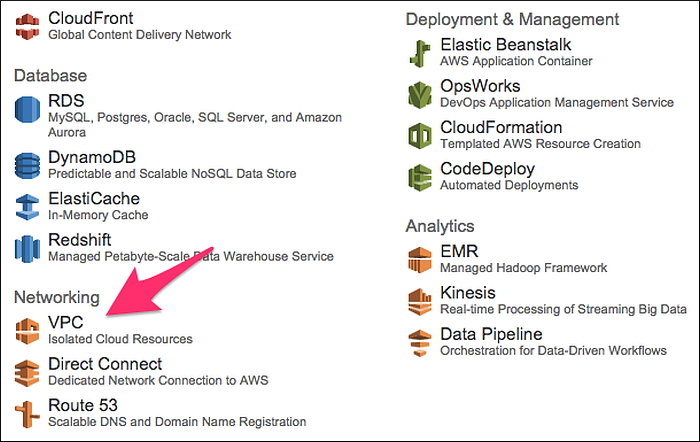The height and width of the screenshot is (442, 700).
Task: Click 'AWS Application Container' description
Action: point(517,61)
